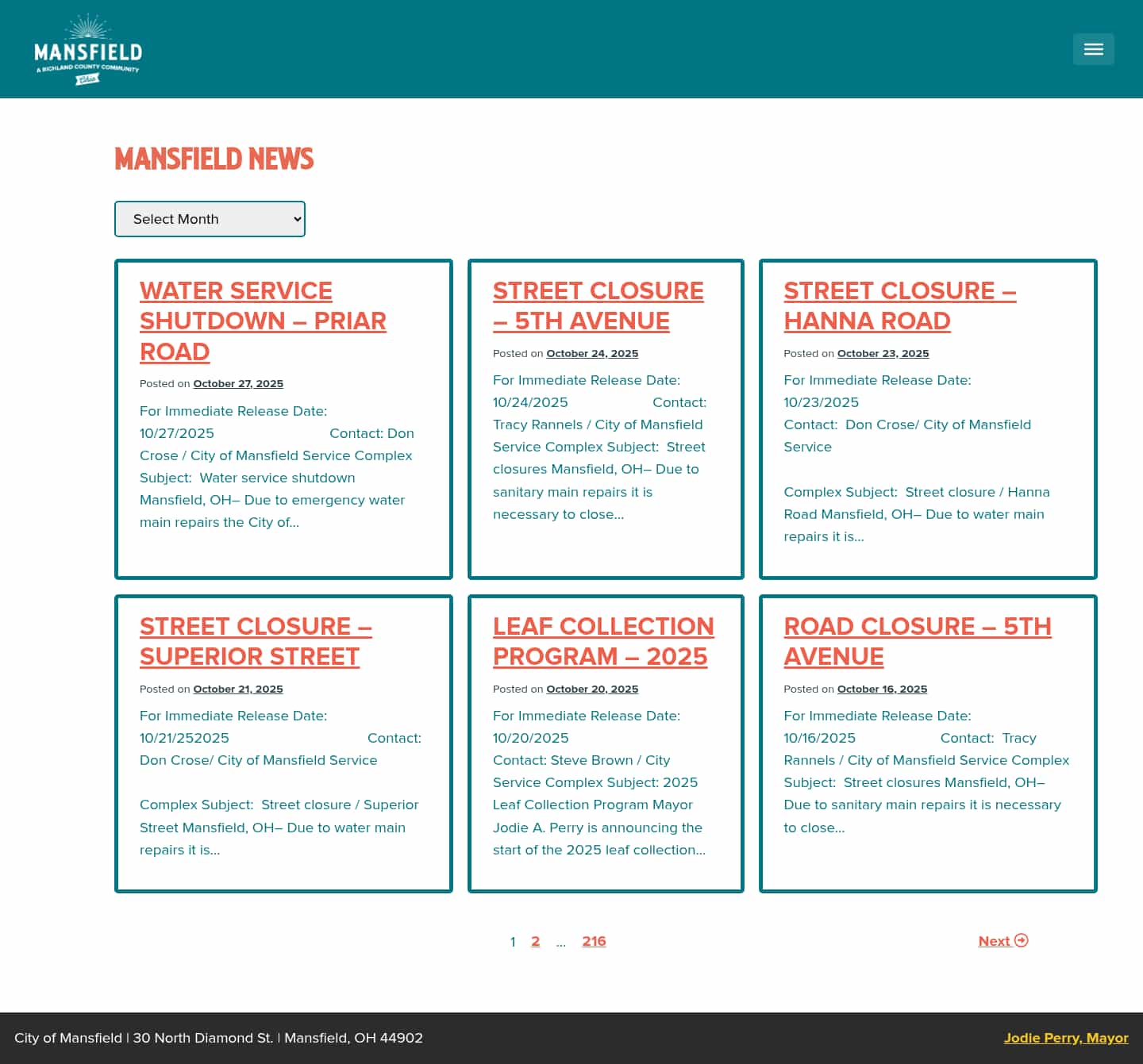Click the Next arrow pagination icon

pyautogui.click(x=1021, y=941)
